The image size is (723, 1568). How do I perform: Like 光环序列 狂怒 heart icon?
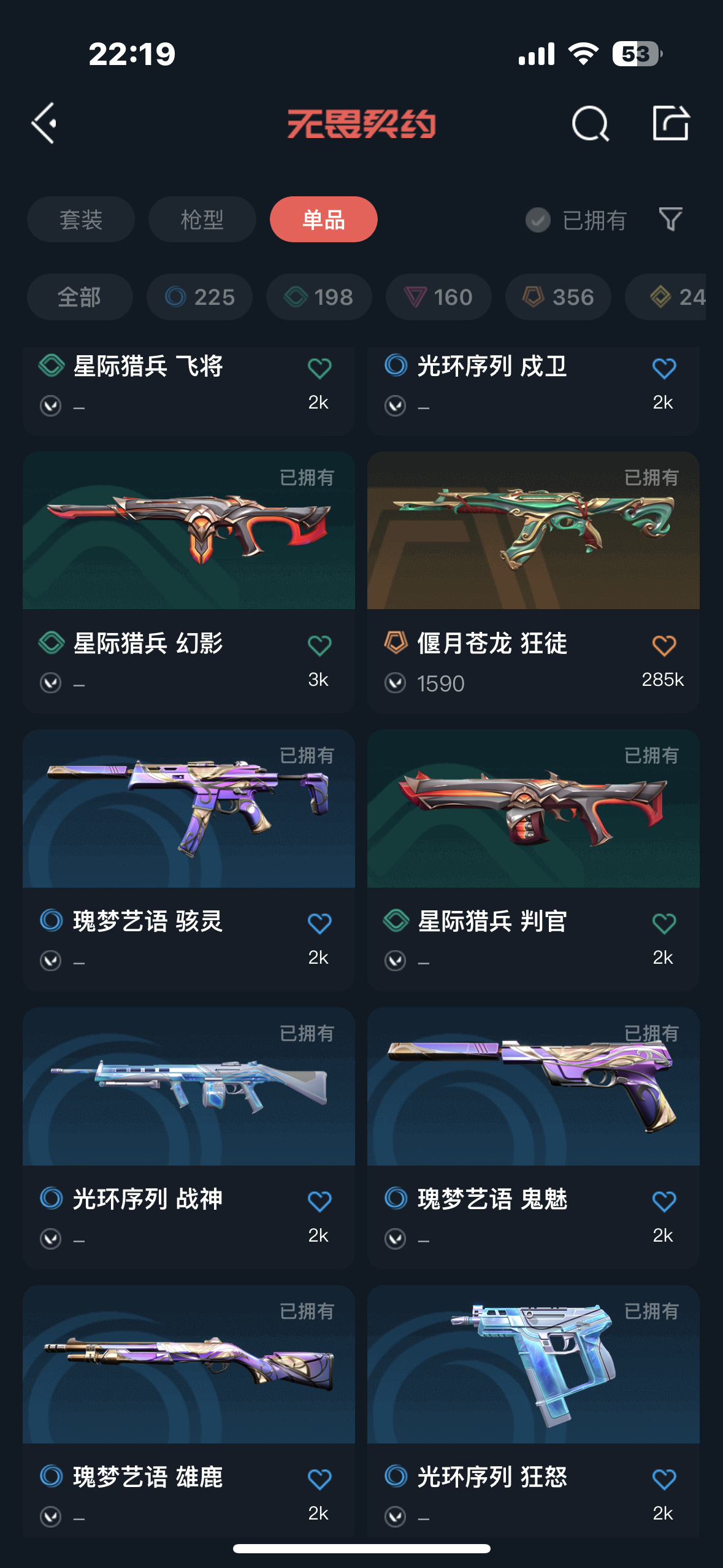click(664, 1479)
